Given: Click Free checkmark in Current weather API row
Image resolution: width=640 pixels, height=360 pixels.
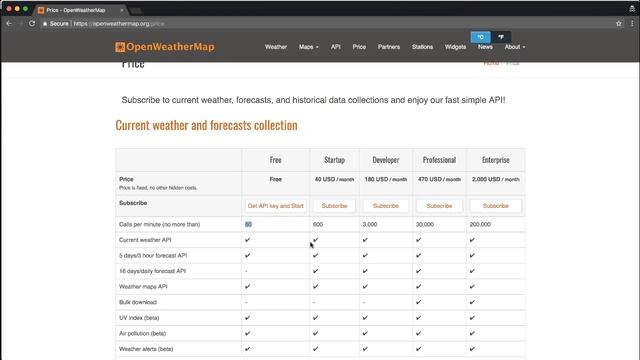Looking at the screenshot, I should (x=247, y=240).
